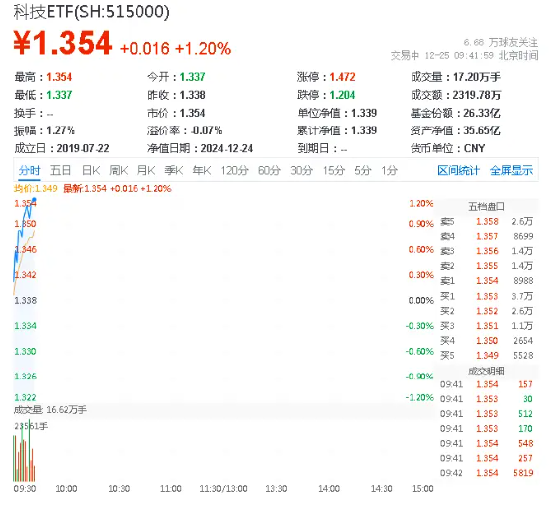Click the 10:00 time axis label
This screenshot has width=550, height=505.
click(x=66, y=489)
